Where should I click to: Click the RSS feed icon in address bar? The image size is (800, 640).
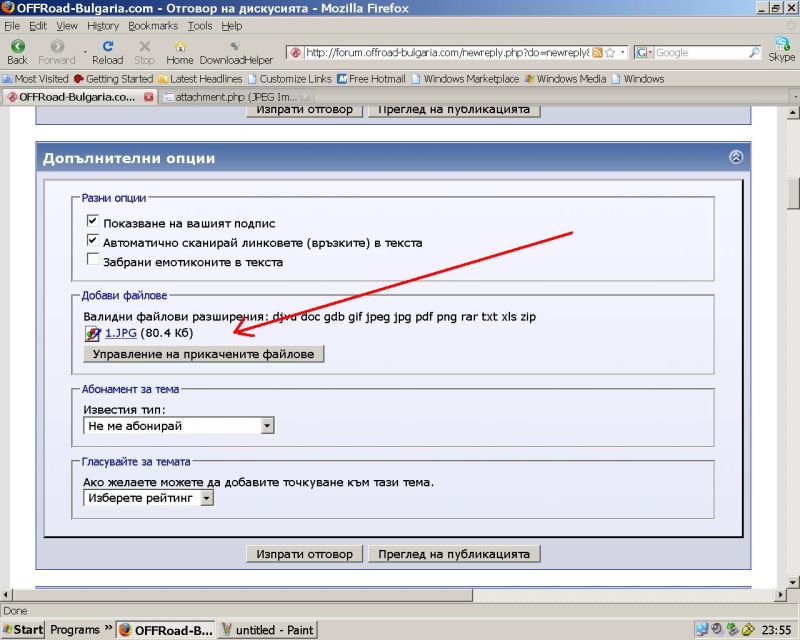coord(597,53)
